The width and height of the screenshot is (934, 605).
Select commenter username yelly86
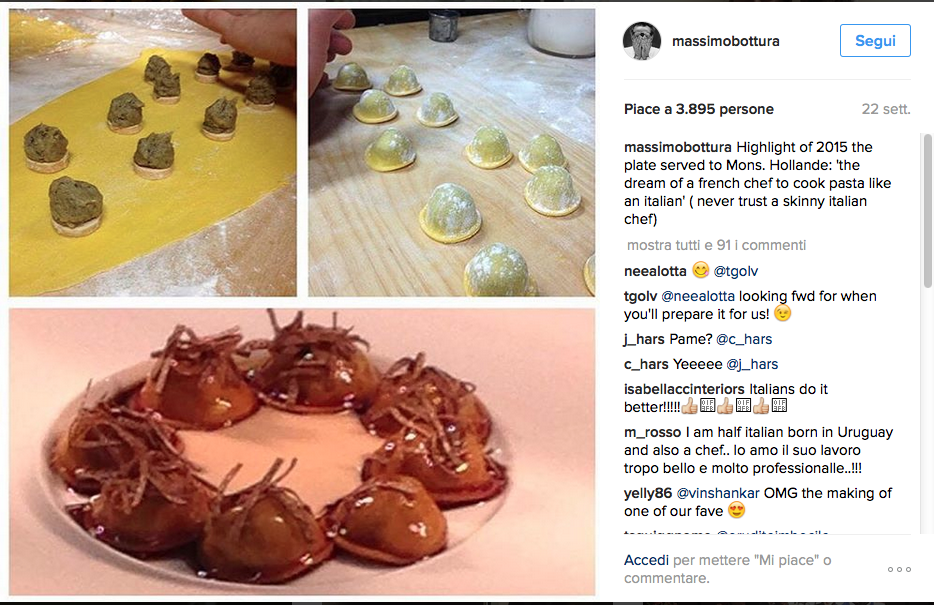click(646, 492)
